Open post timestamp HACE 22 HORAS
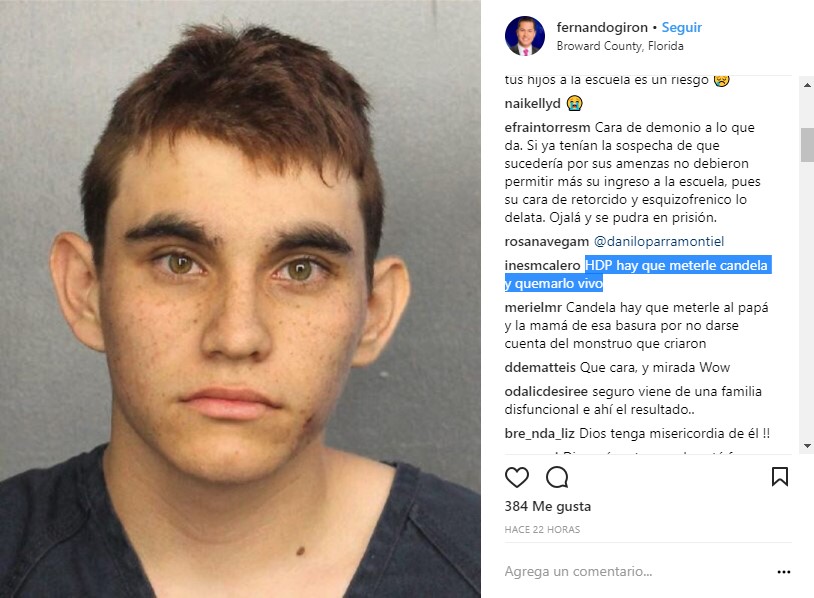Screen dimensions: 814x598 click(542, 529)
